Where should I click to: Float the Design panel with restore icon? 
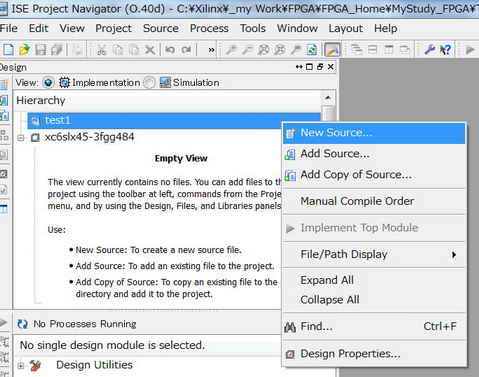(320, 67)
